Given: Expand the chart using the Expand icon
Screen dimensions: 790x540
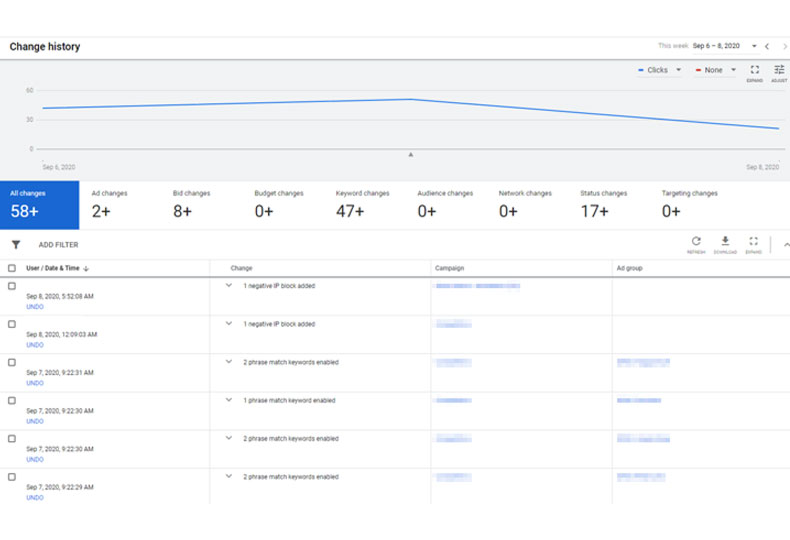Looking at the screenshot, I should 755,71.
